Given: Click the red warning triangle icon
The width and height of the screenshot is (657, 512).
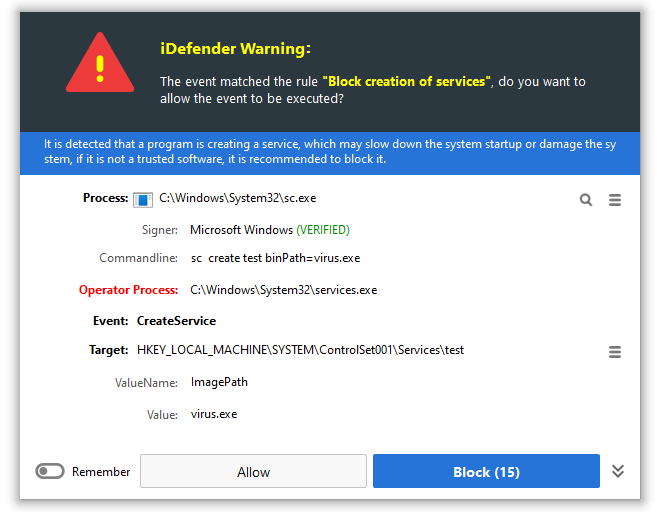Looking at the screenshot, I should tap(100, 63).
